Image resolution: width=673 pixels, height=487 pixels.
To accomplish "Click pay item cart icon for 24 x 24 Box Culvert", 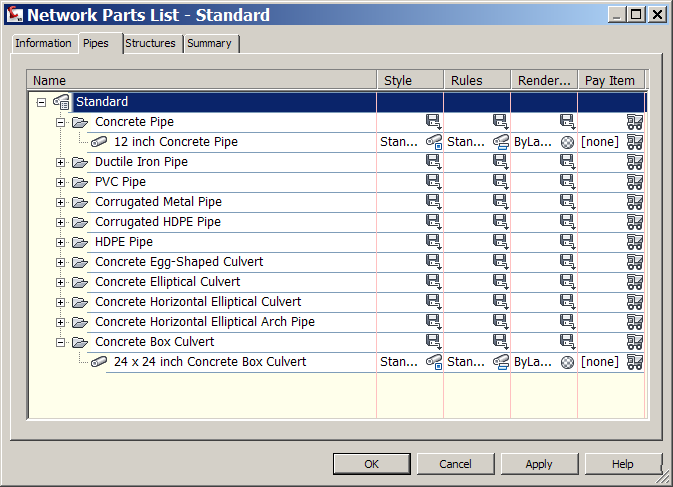I will 634,362.
